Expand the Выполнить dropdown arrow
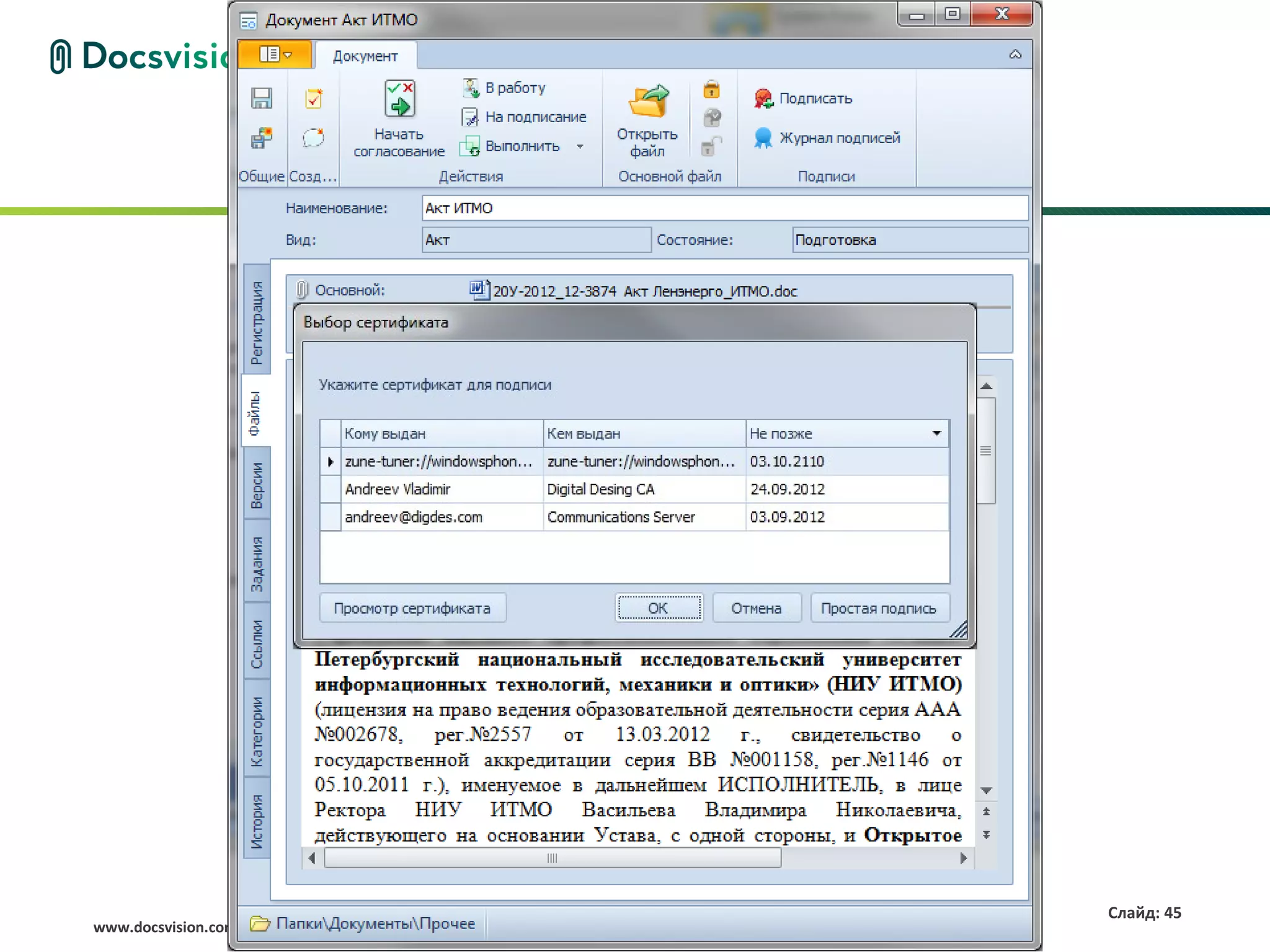 click(580, 147)
